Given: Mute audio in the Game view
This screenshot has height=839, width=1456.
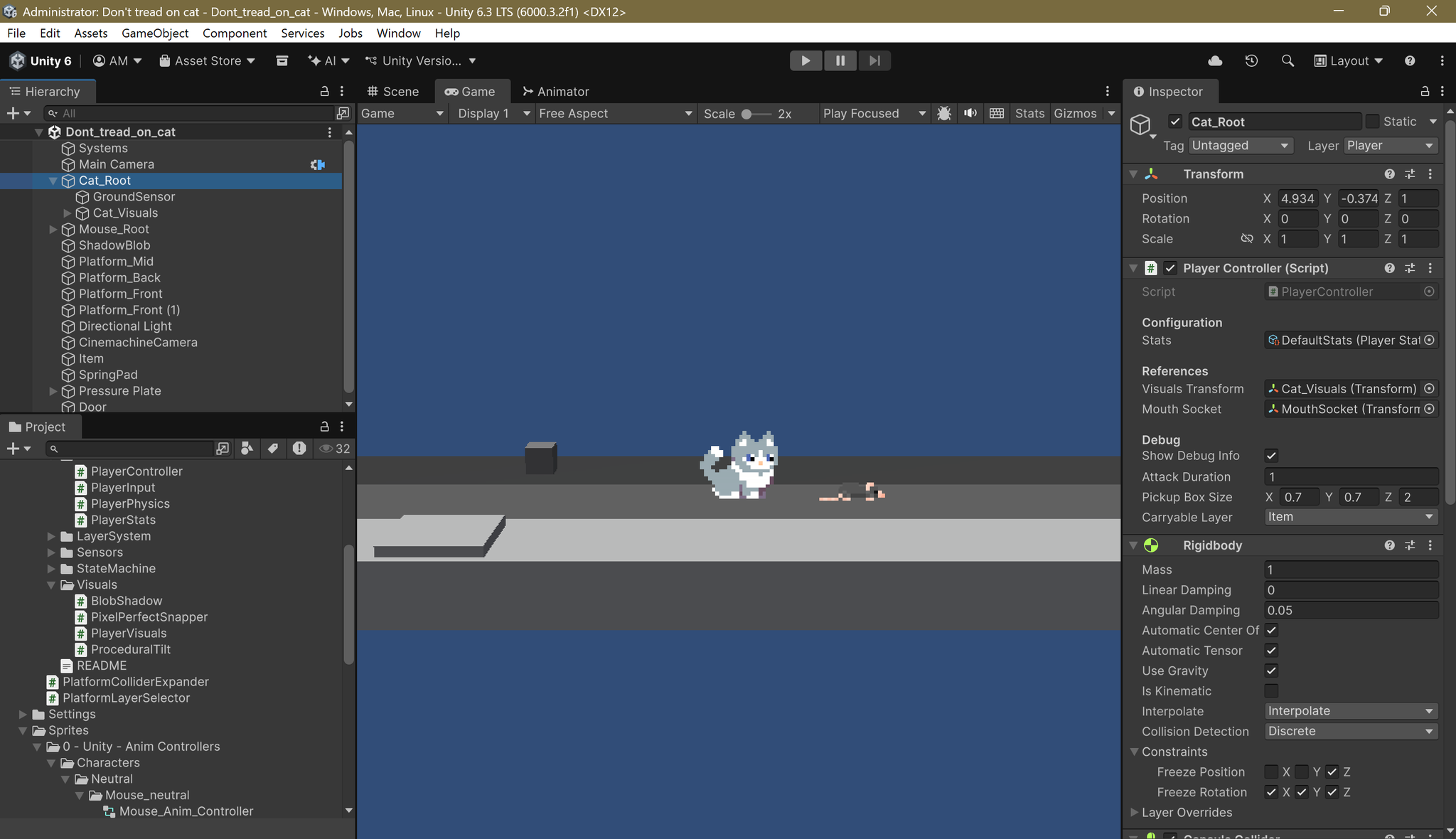Looking at the screenshot, I should click(x=970, y=114).
